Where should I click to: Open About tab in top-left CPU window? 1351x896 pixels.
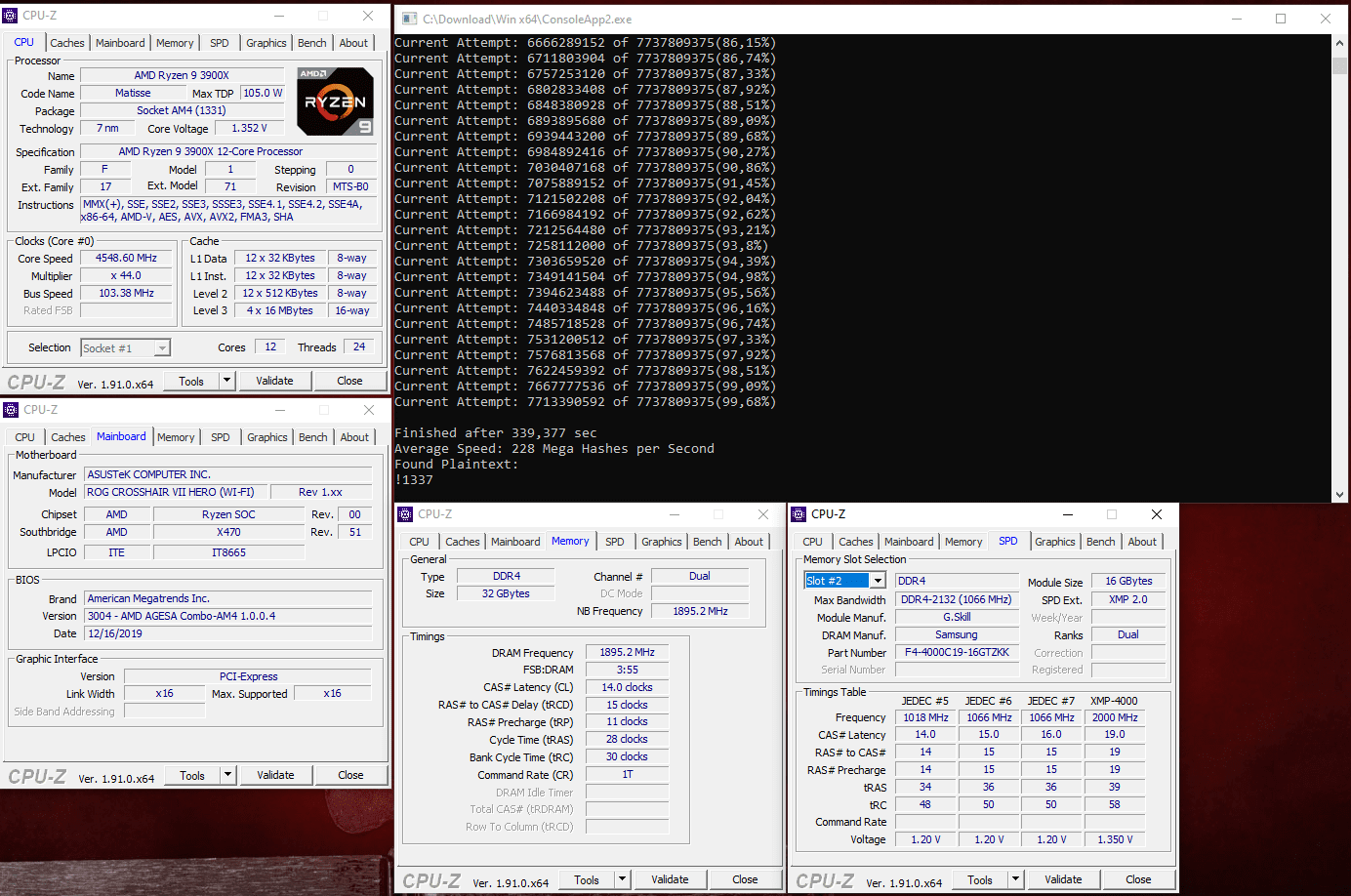(x=353, y=43)
